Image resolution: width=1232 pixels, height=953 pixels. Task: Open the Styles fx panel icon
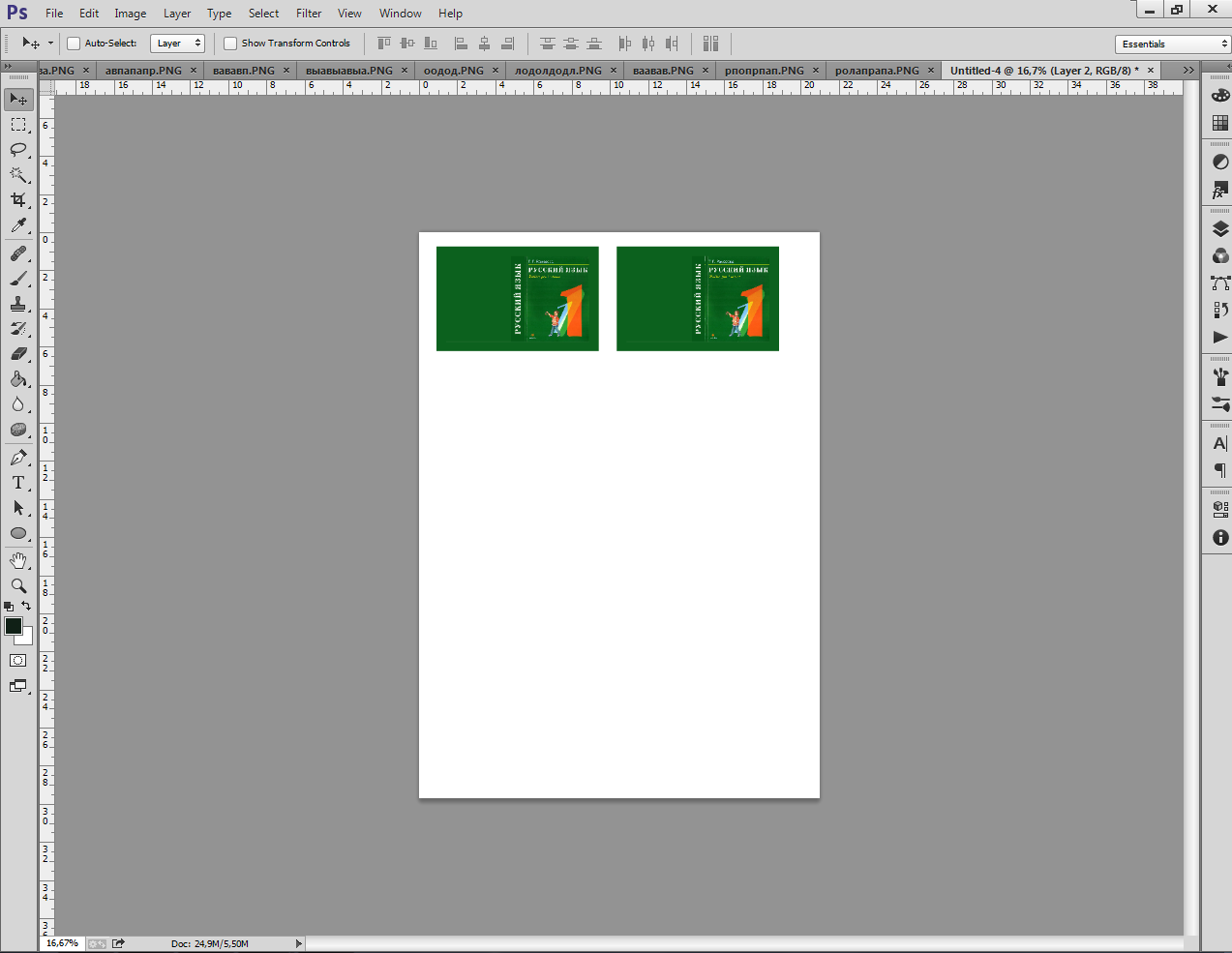tap(1220, 190)
